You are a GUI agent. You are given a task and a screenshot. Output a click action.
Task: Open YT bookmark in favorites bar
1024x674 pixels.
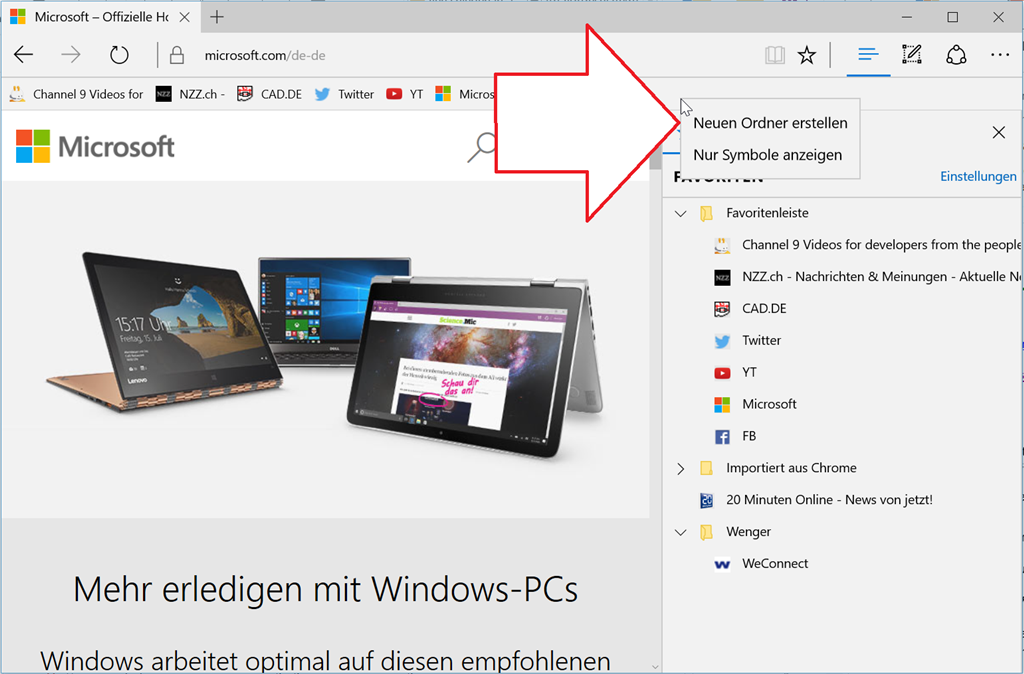click(404, 94)
